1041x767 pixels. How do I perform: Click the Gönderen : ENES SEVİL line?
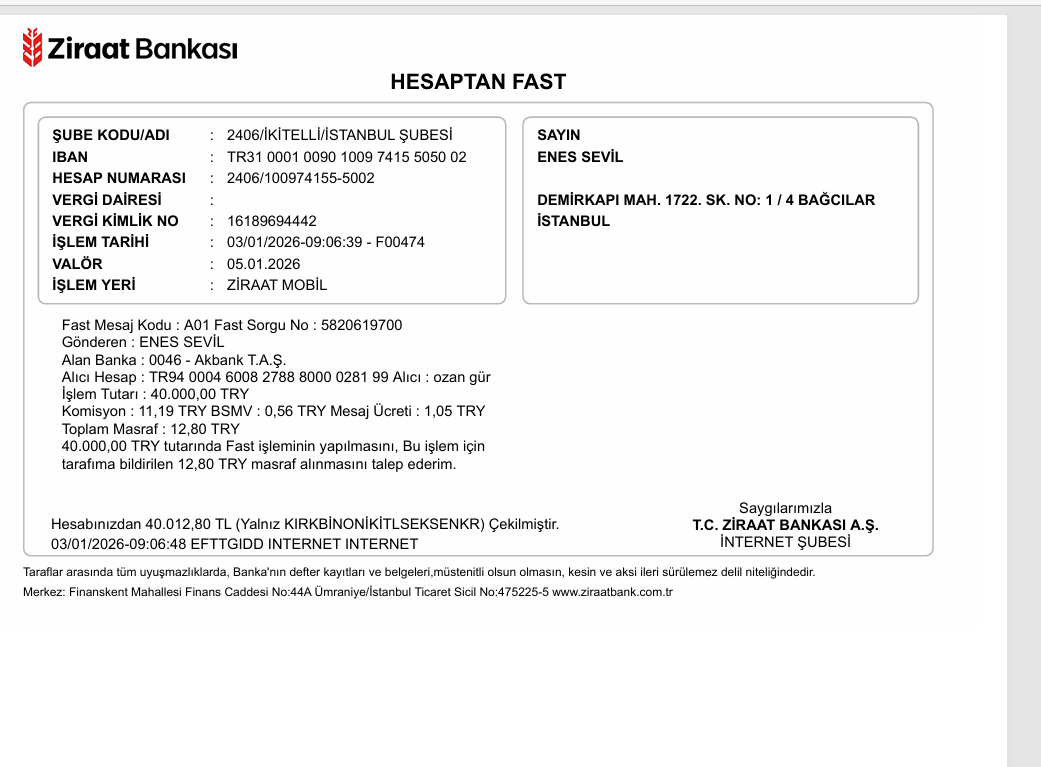point(143,342)
